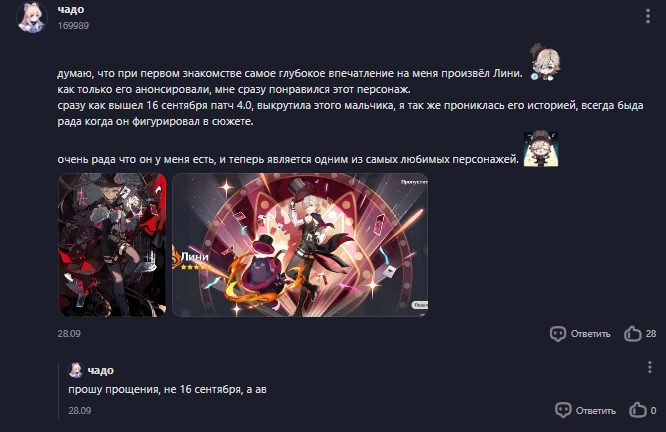The image size is (666, 432).
Task: Click the Lyney spotlight sticker emoji
Action: click(x=541, y=149)
